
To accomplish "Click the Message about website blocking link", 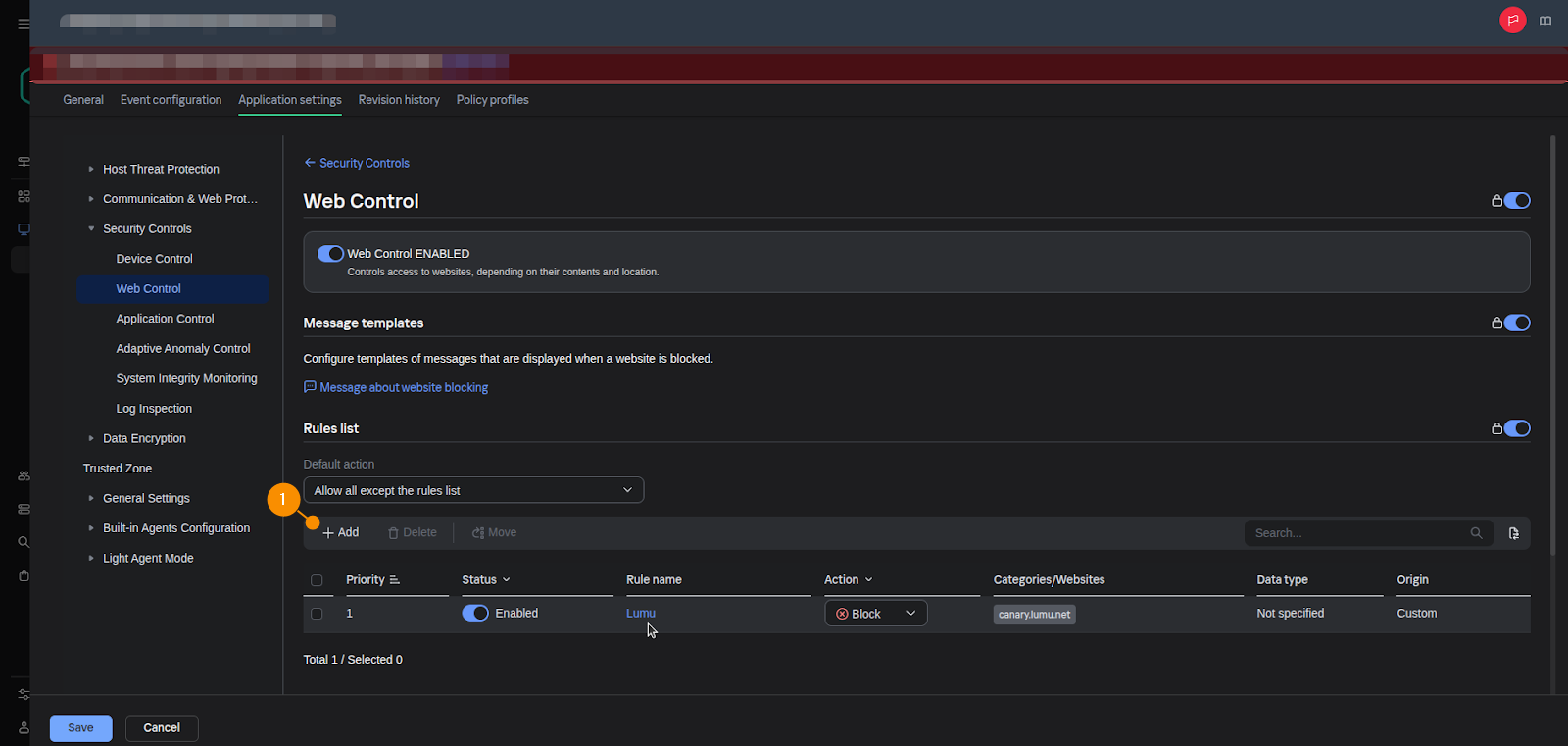I will [x=403, y=388].
